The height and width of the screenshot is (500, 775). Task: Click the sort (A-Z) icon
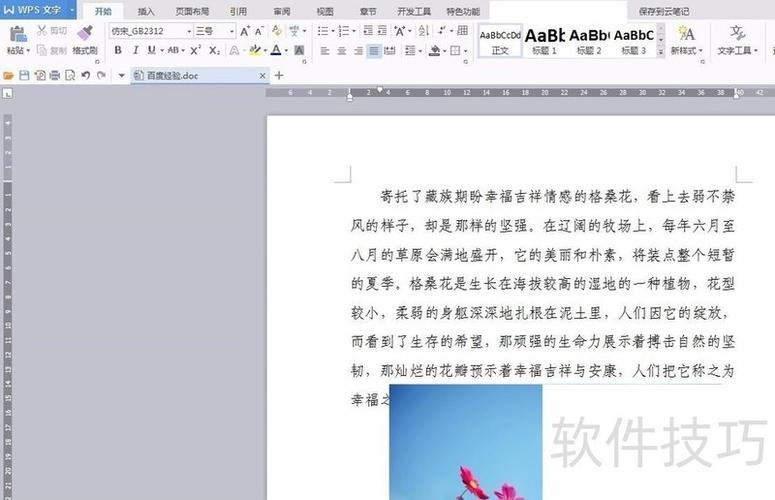424,31
